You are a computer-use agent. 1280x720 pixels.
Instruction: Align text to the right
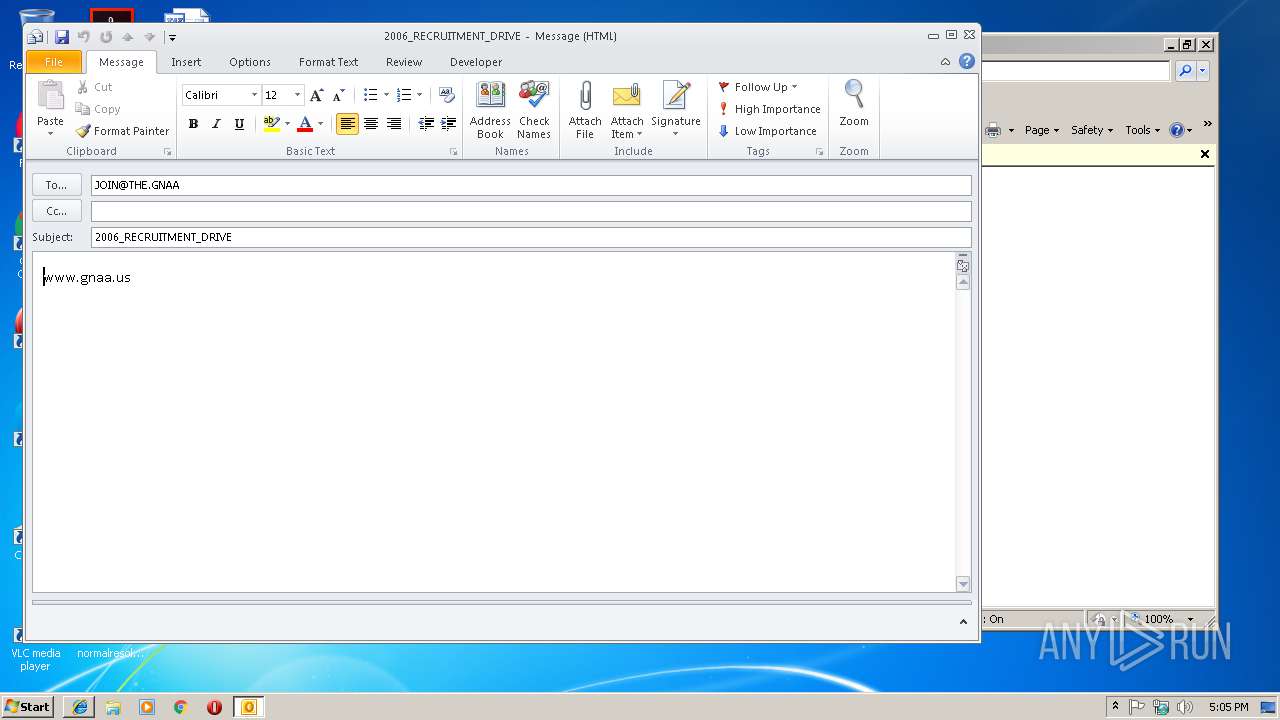pos(393,124)
